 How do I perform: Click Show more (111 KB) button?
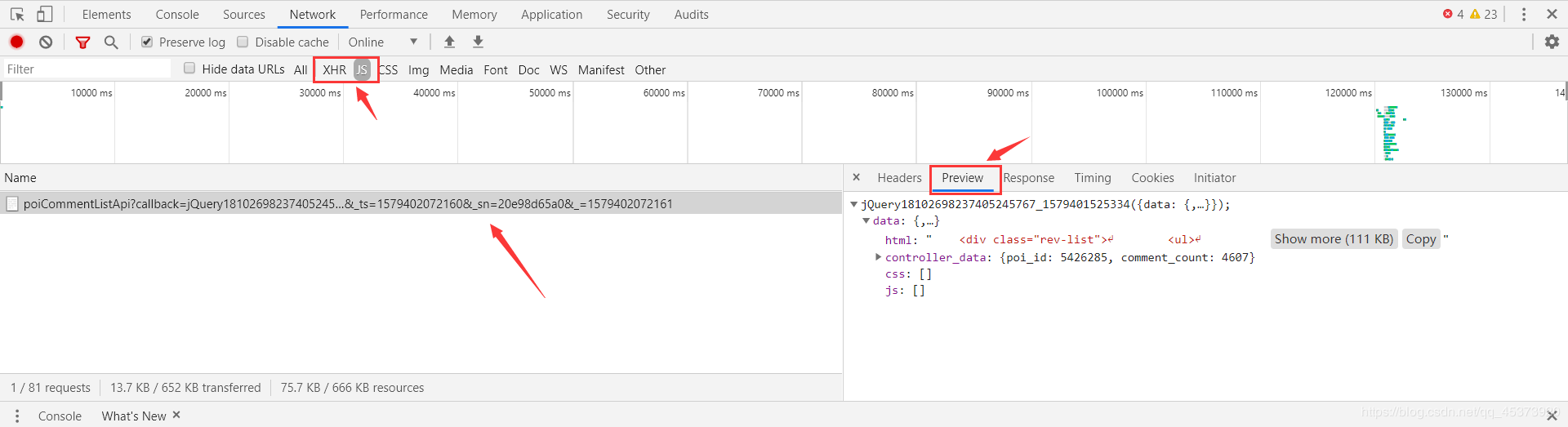click(1334, 238)
